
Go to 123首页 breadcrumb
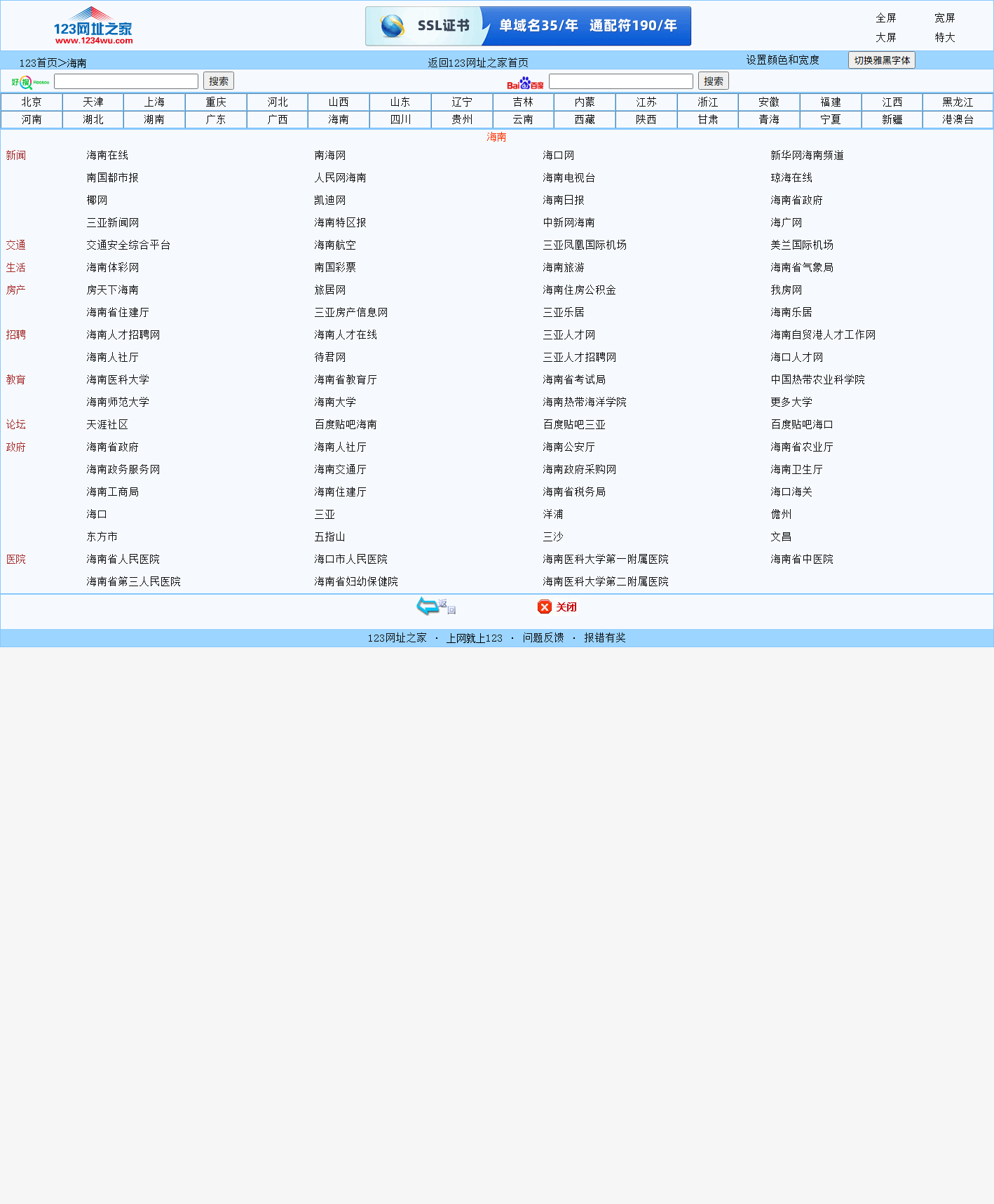point(38,63)
